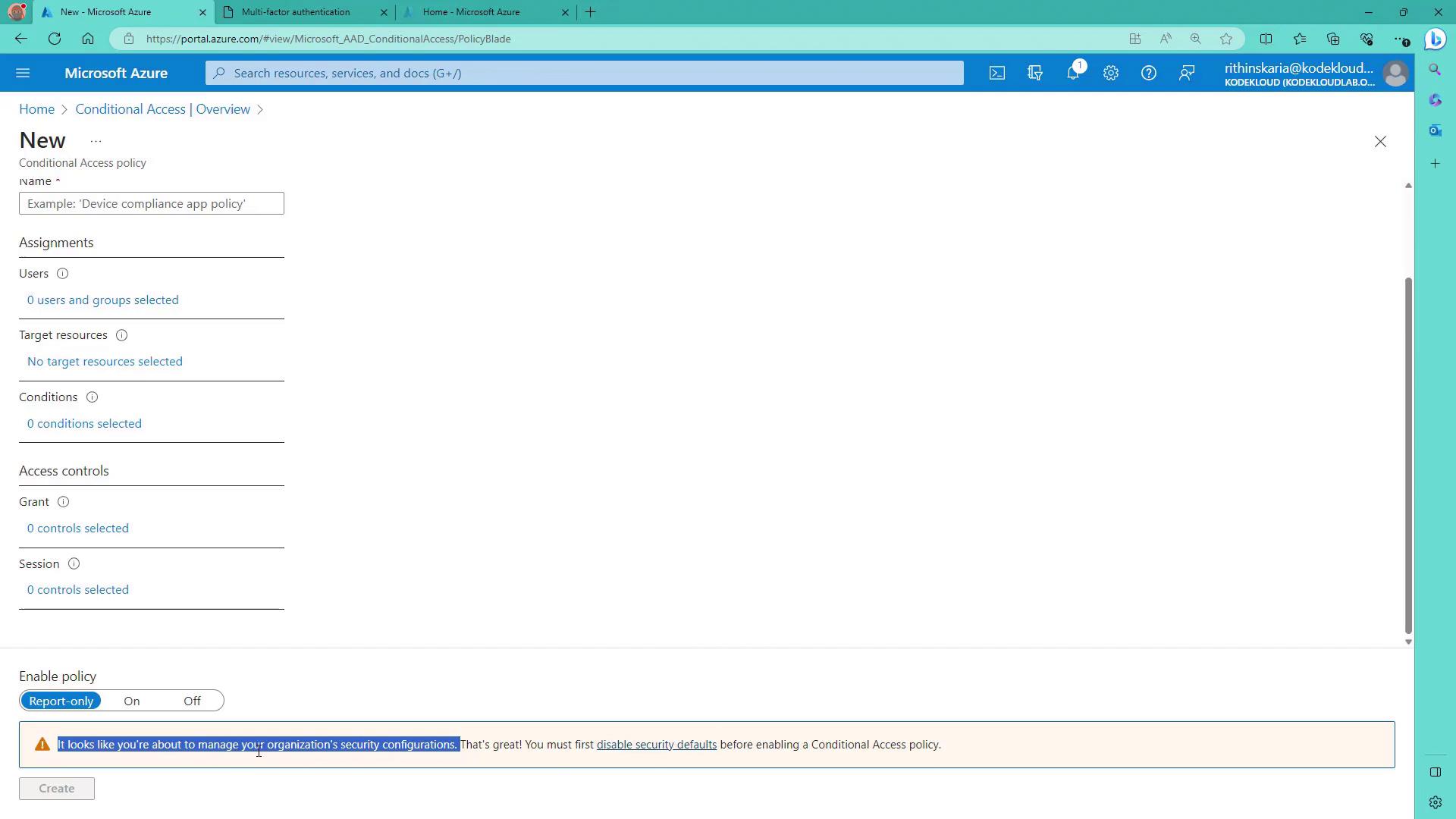
Task: Switch to Multi-factor authentication tab
Action: click(296, 12)
